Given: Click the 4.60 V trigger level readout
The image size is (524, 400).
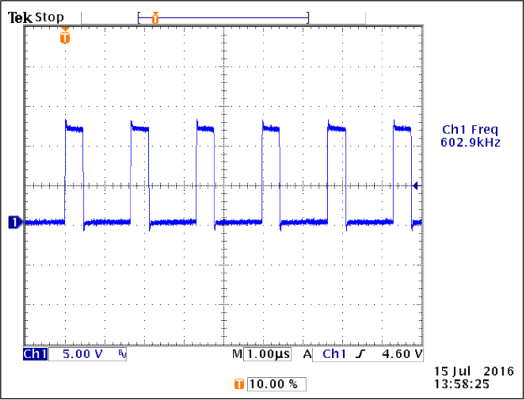Looking at the screenshot, I should coord(402,354).
